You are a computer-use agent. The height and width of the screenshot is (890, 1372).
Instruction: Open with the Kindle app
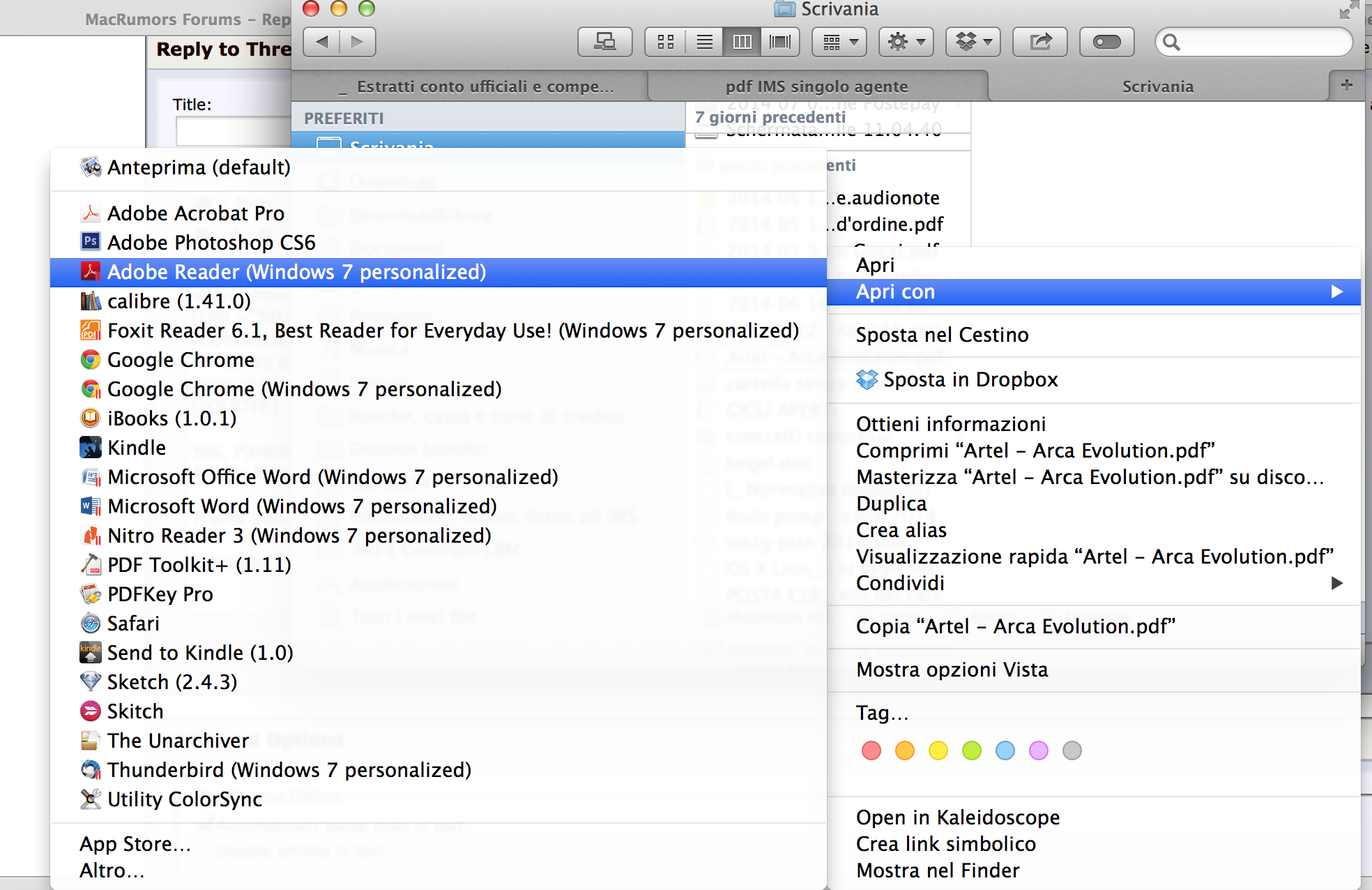[439, 448]
